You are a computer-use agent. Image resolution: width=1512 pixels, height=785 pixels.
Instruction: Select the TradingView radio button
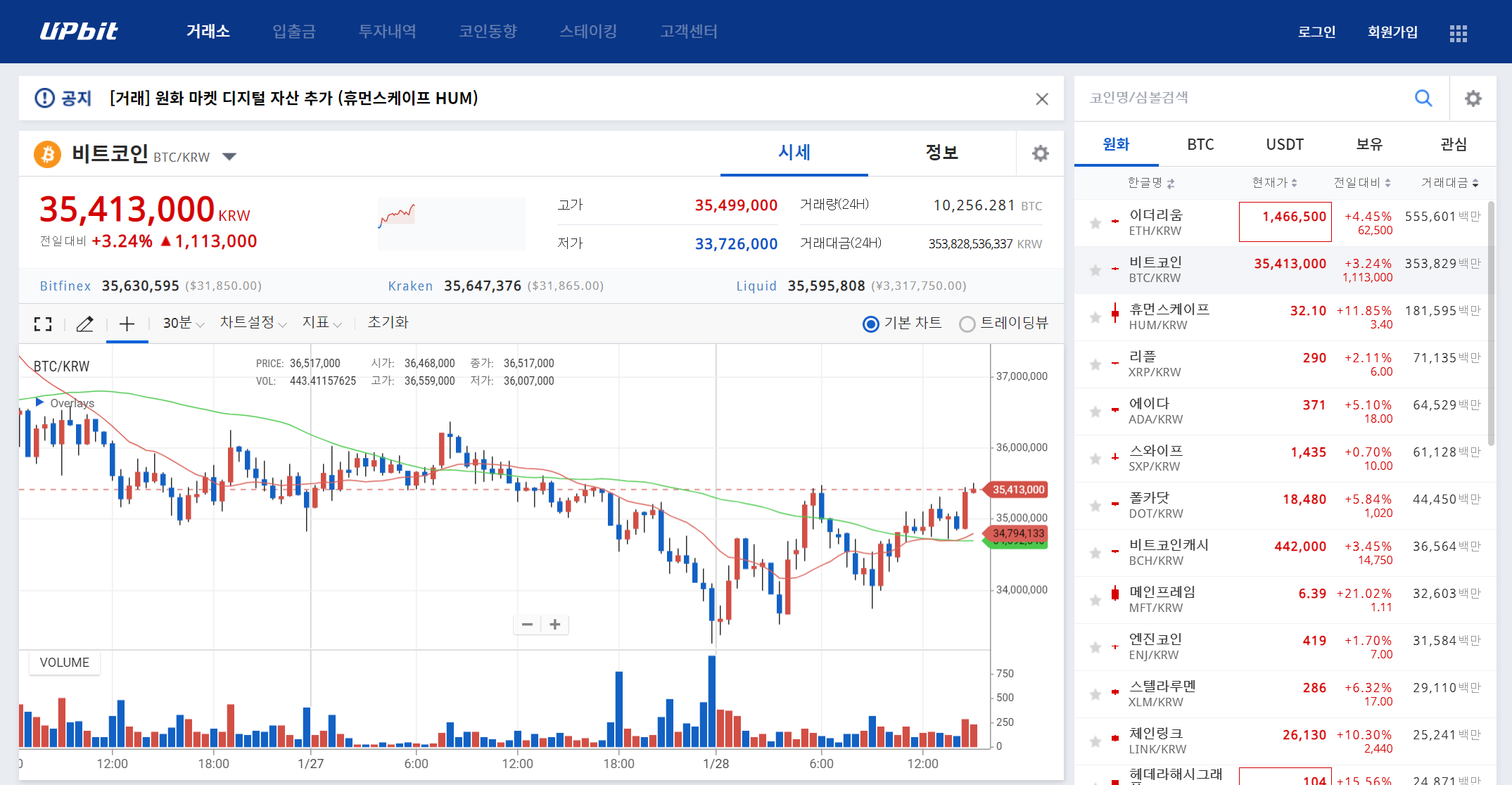[x=967, y=324]
